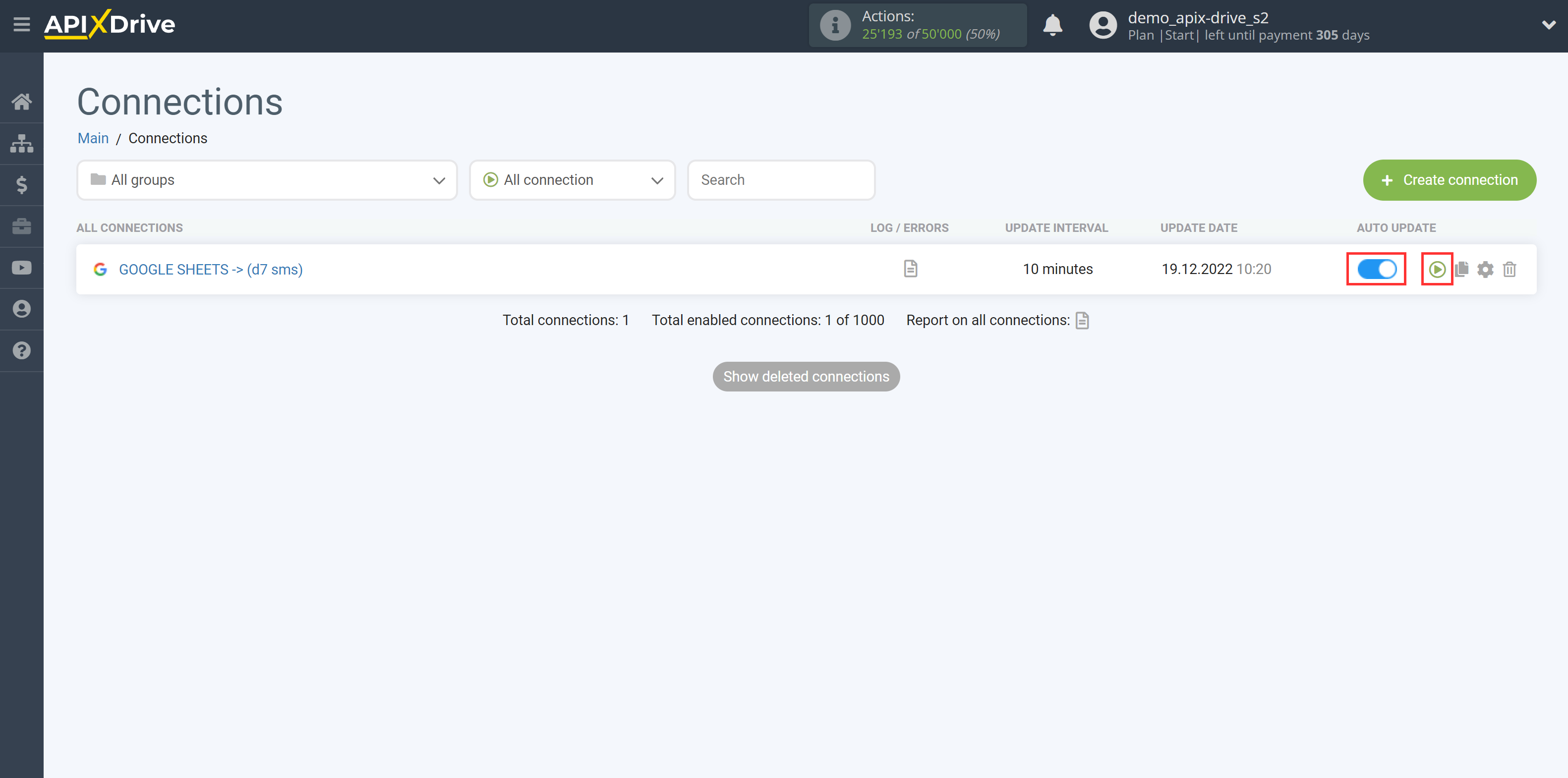1568x778 pixels.
Task: Click the GOOGLE SHEETS -> (d7 sms) connection link
Action: pos(211,269)
